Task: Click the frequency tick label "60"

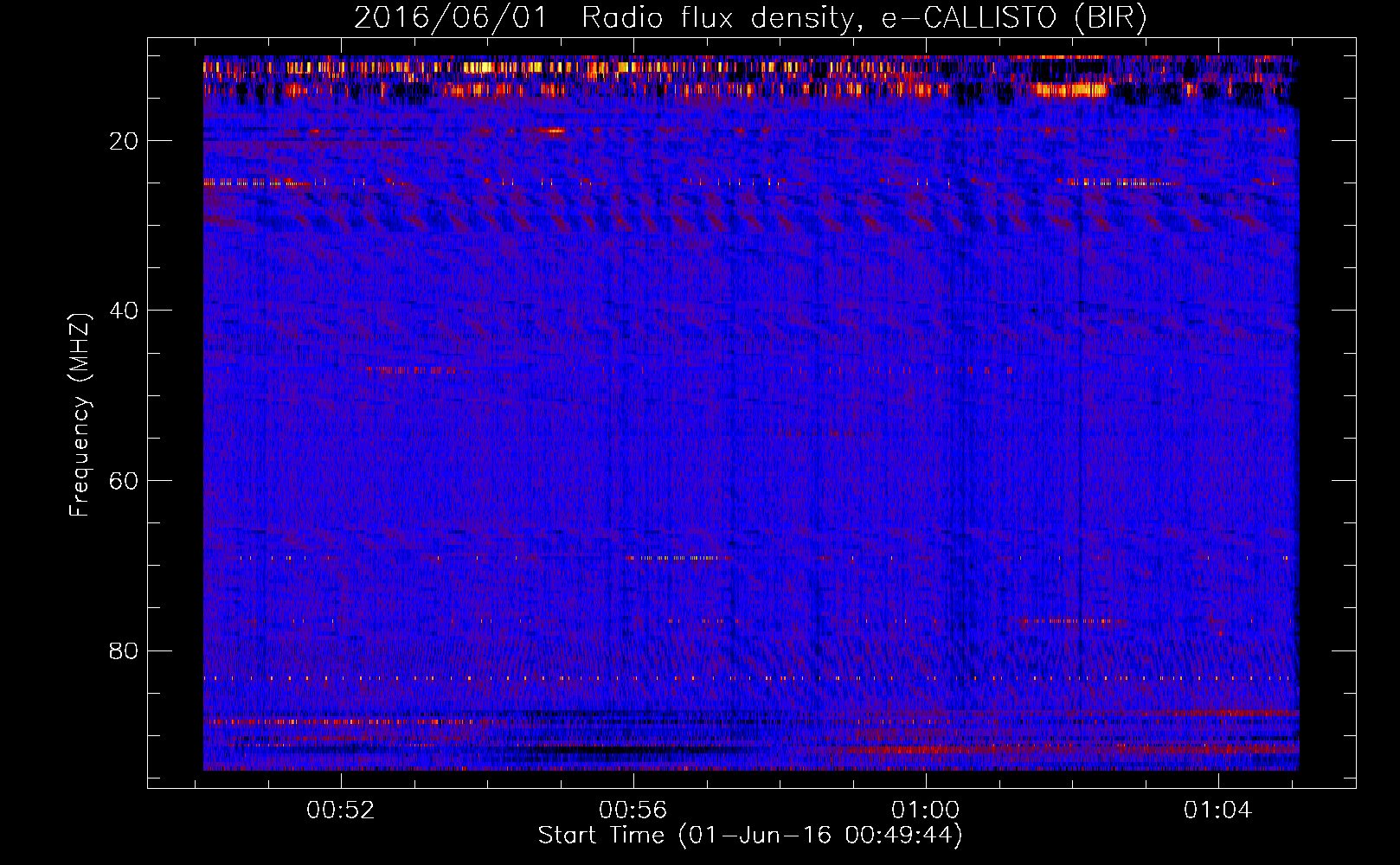Action: [125, 481]
